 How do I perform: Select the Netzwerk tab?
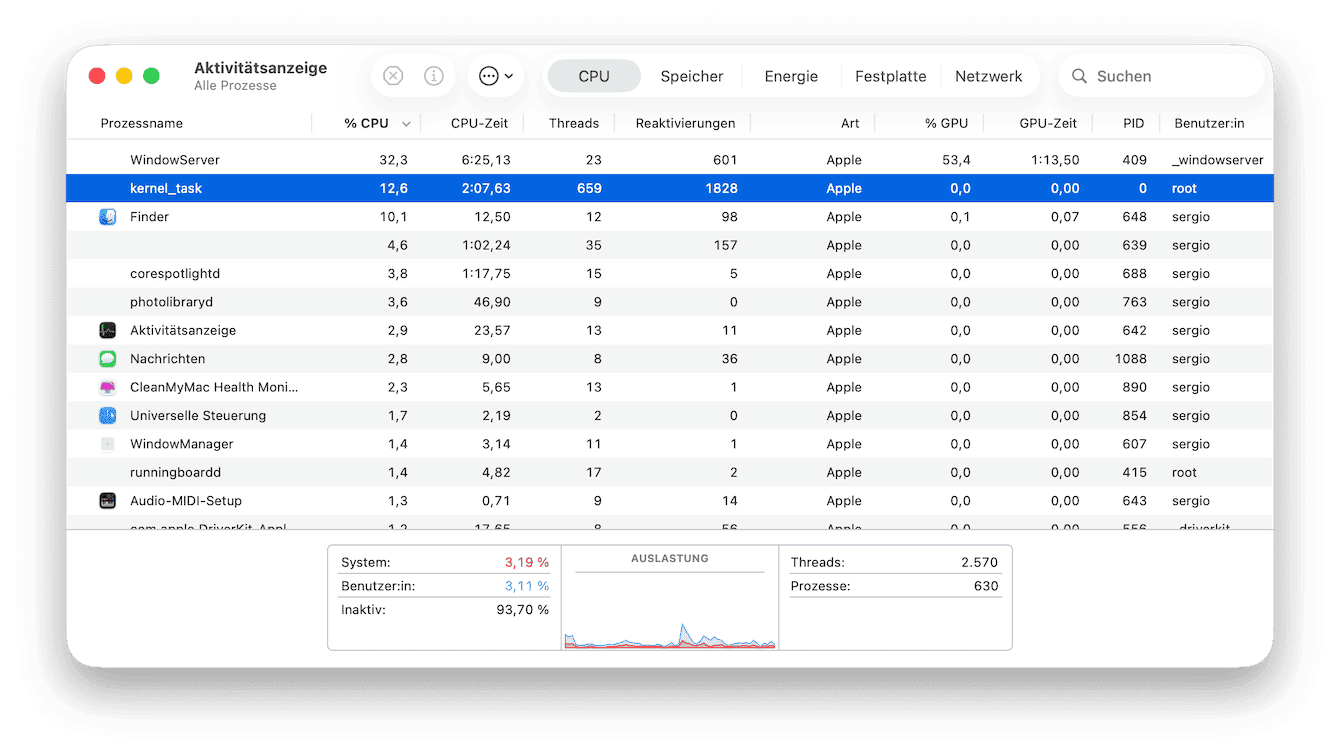(989, 76)
